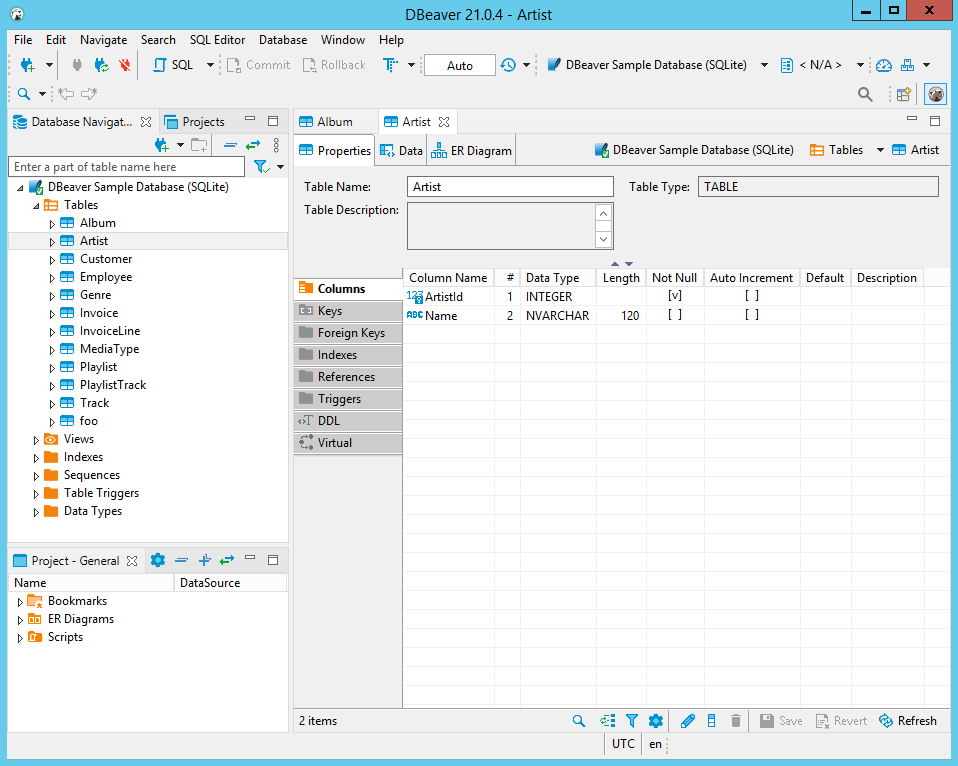Click the bottom bar delete trash icon
The width and height of the screenshot is (958, 766).
[x=736, y=721]
